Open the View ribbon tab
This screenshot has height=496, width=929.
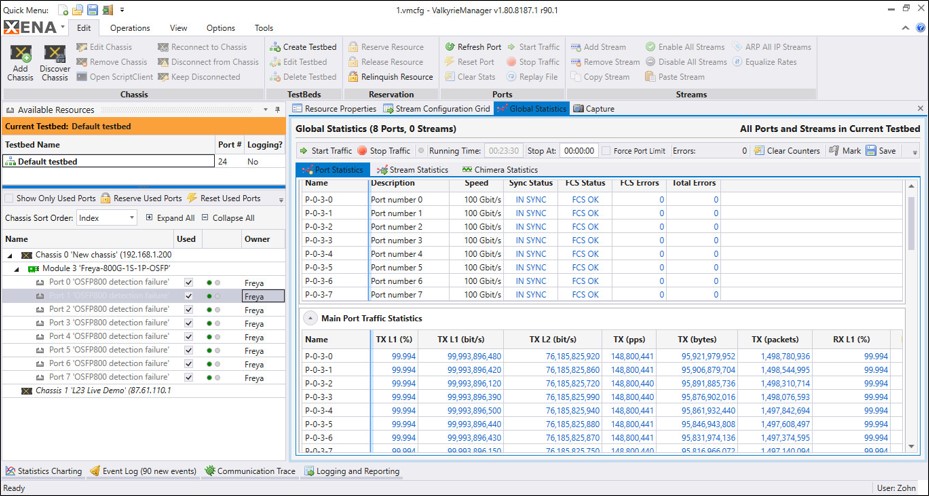coord(178,28)
